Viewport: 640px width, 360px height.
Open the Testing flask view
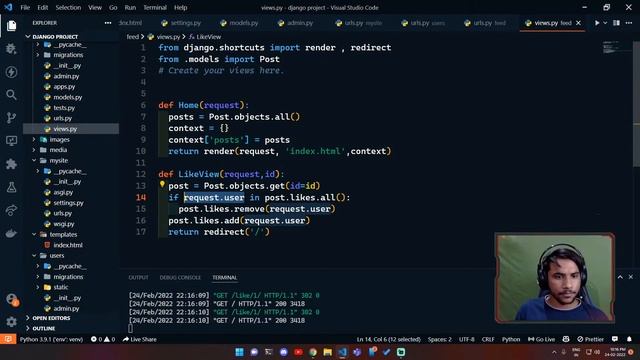point(11,187)
